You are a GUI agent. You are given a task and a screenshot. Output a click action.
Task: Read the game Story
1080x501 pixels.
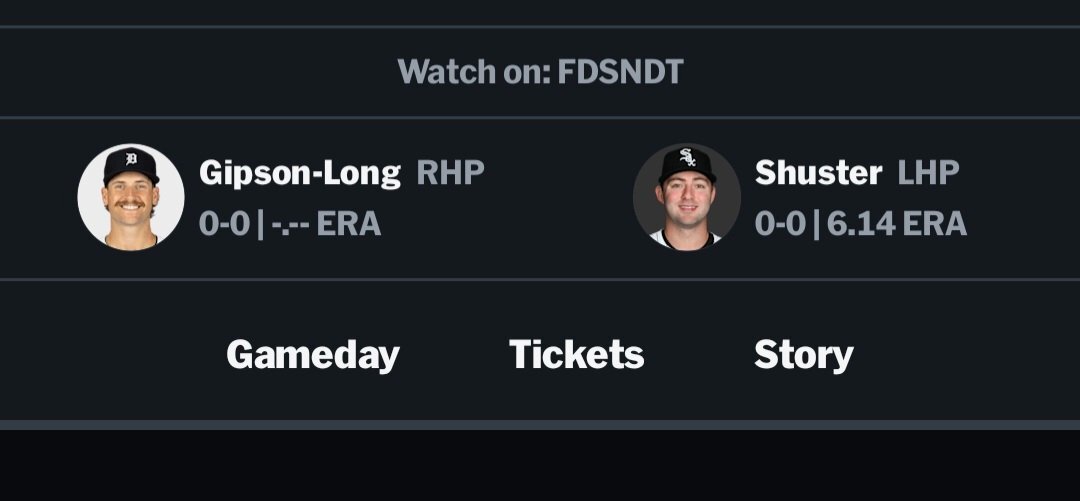[x=803, y=354]
